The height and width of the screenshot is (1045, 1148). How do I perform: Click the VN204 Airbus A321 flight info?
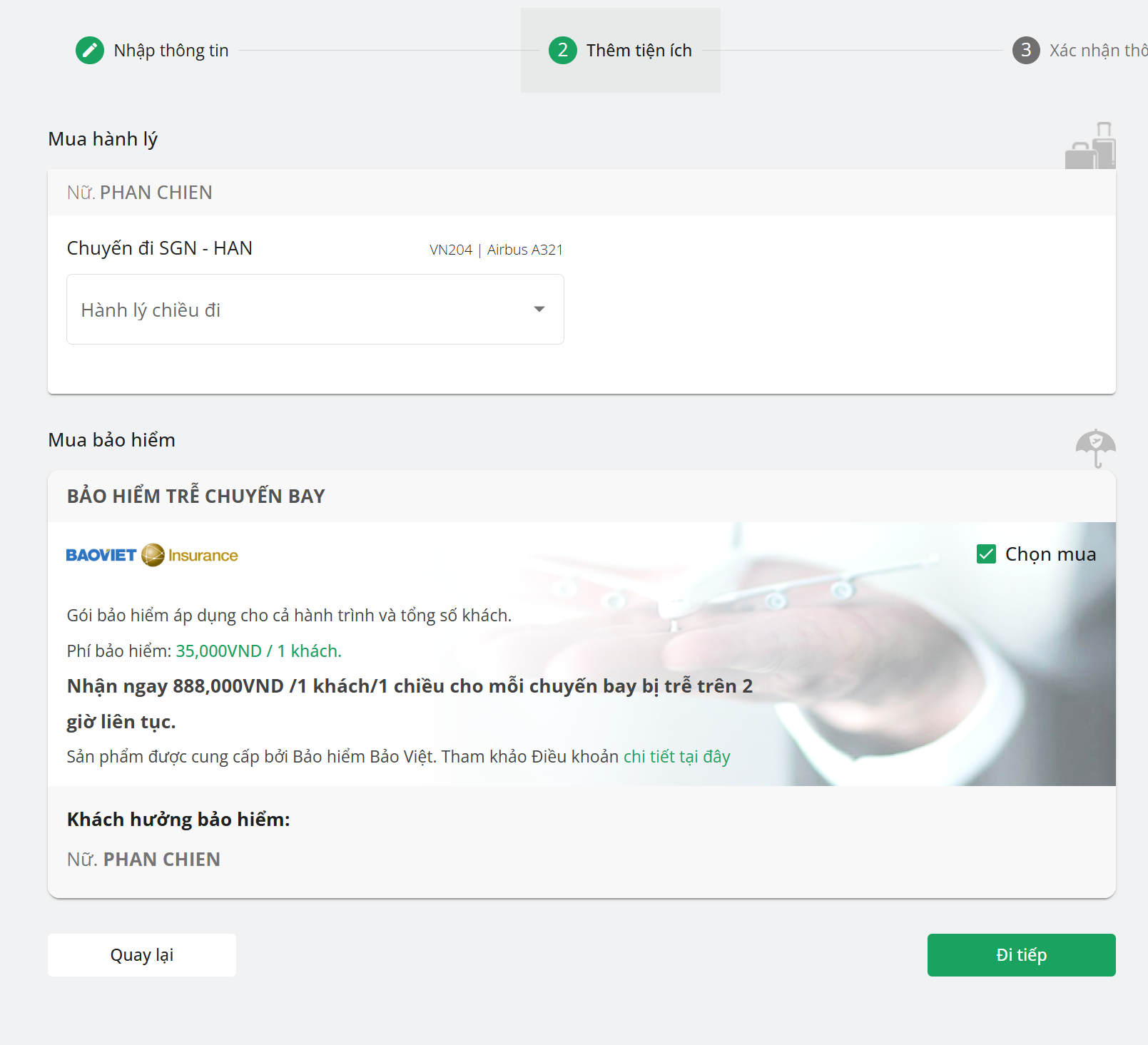[x=496, y=250]
